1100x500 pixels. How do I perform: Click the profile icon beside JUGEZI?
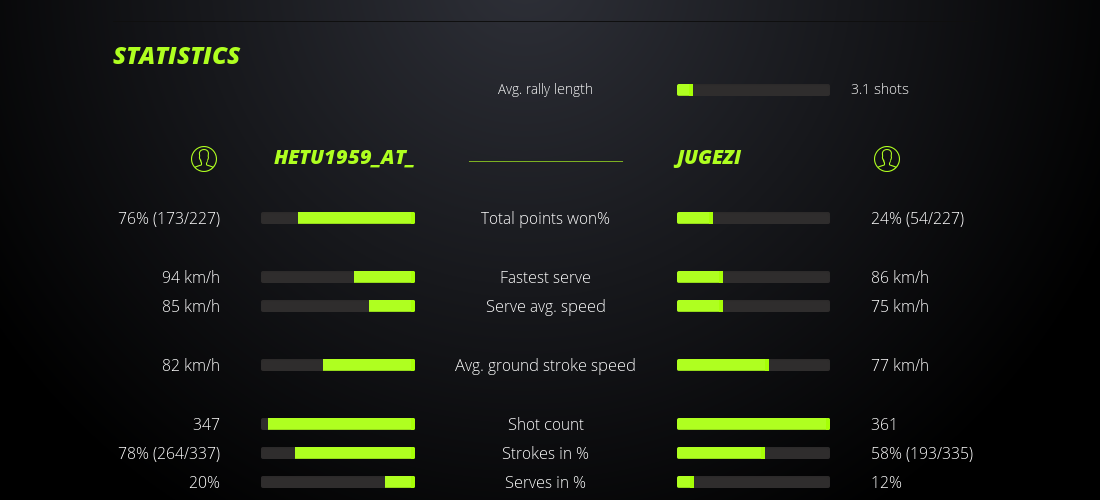click(x=887, y=158)
